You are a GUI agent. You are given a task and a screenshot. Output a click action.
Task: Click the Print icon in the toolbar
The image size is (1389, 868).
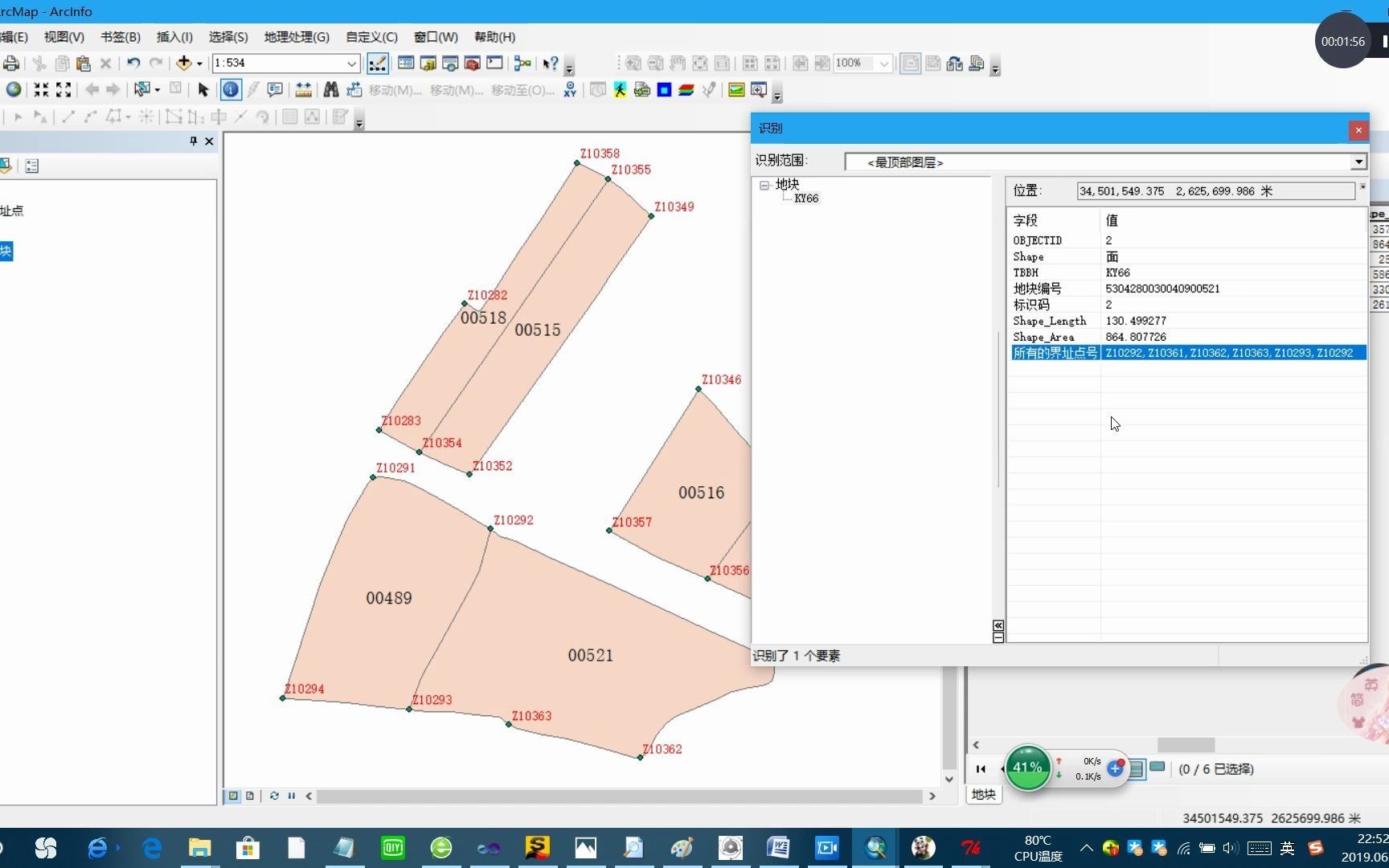[11, 63]
